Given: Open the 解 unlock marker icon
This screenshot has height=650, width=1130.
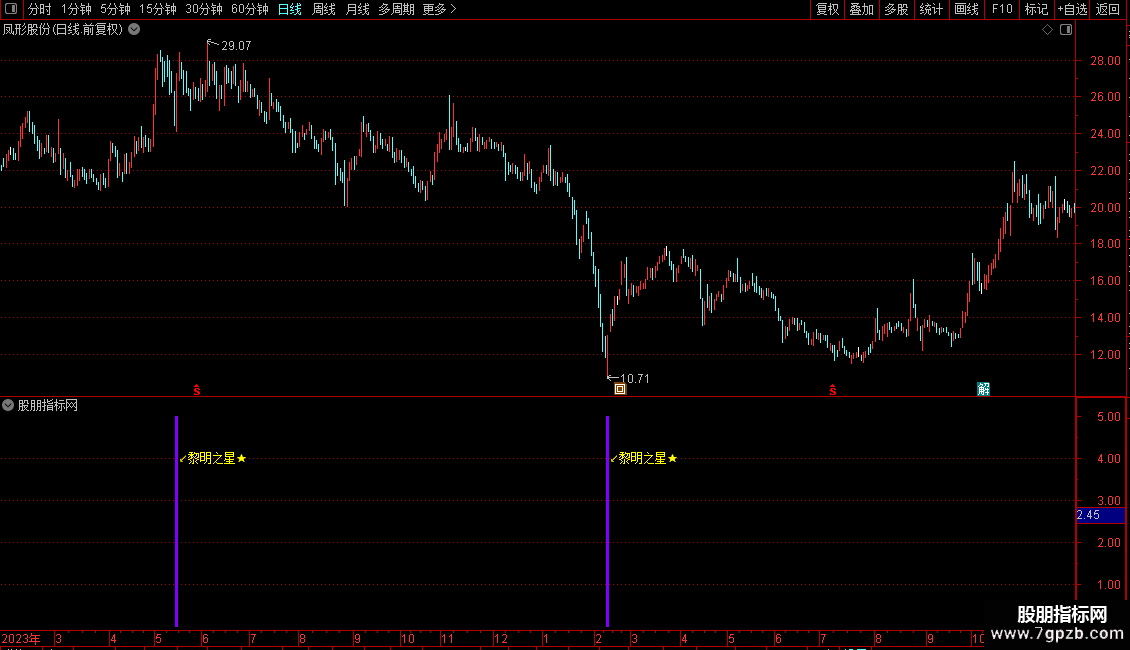Looking at the screenshot, I should [x=983, y=389].
